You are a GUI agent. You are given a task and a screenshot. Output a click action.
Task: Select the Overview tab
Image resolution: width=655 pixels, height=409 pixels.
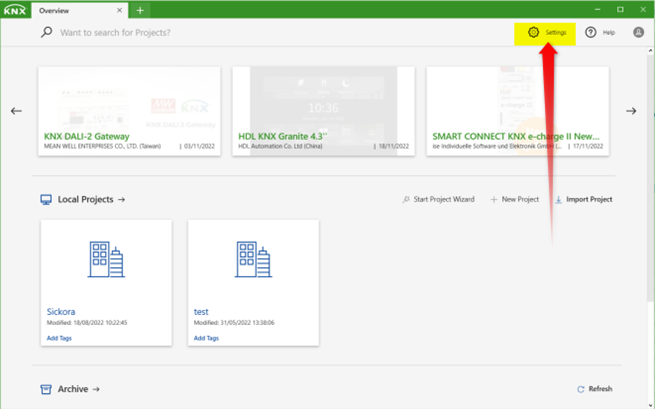pos(78,10)
